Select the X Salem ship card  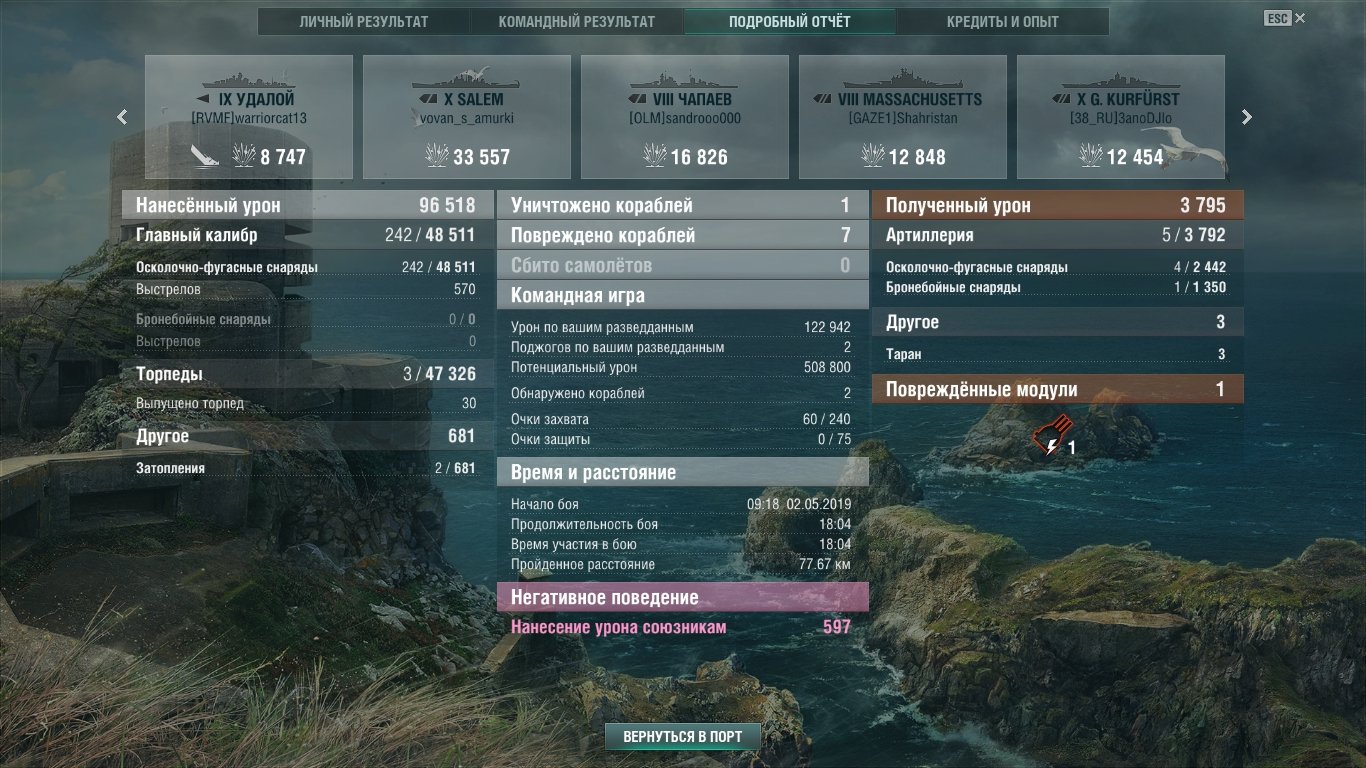point(467,117)
